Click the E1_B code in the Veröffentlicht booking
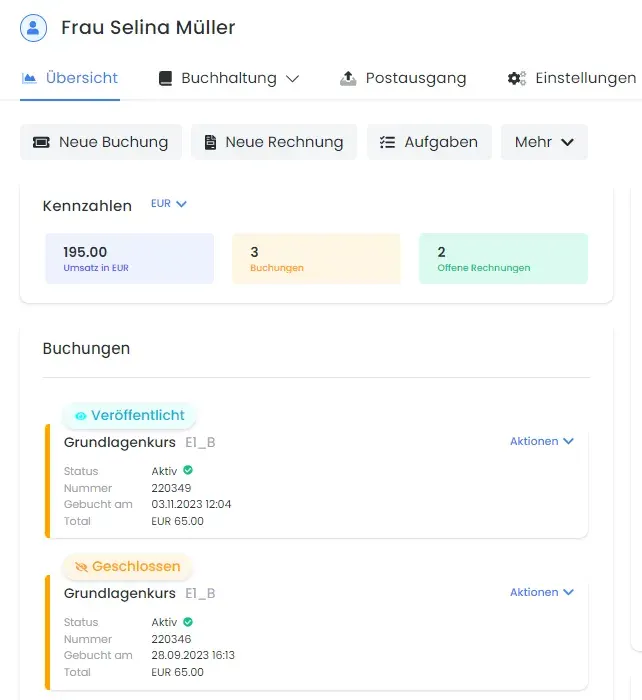The image size is (642, 700). point(200,442)
